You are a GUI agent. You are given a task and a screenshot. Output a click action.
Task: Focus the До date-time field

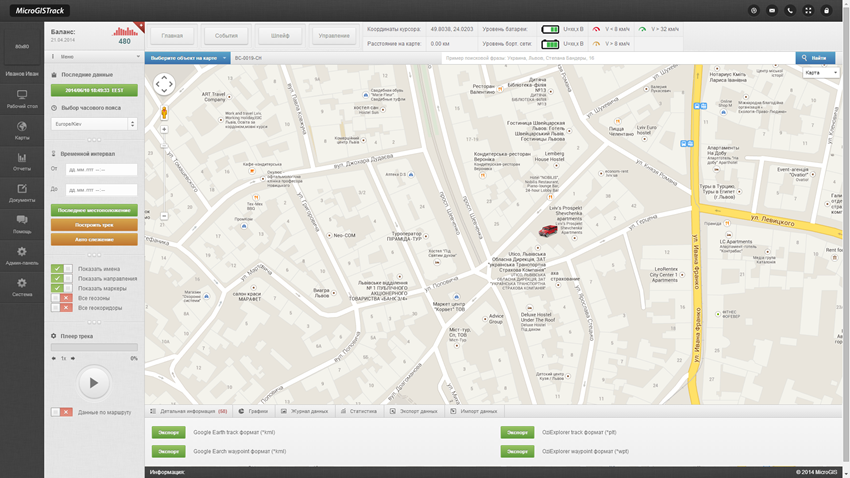tap(101, 190)
